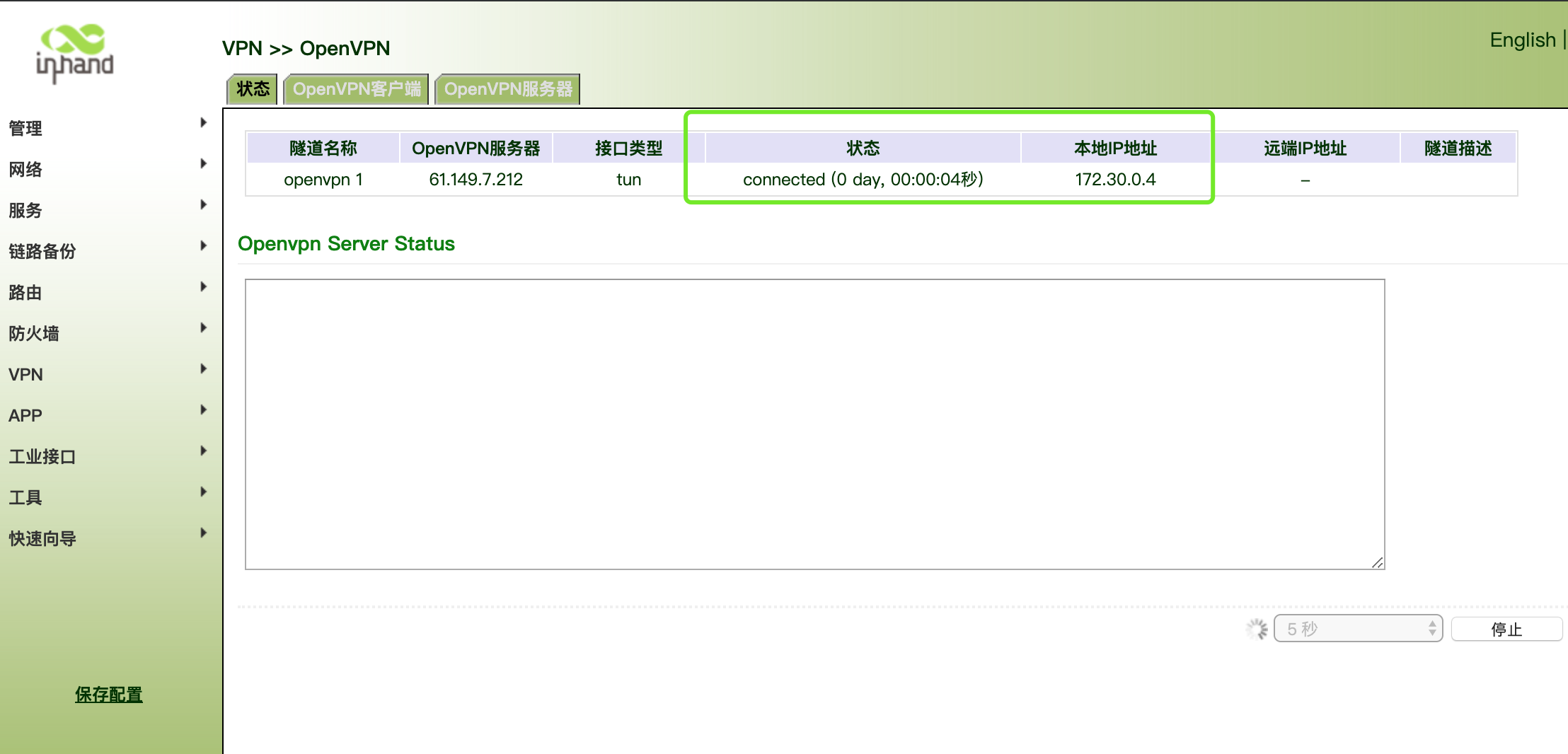Screen dimensions: 1568x754
Task: Click the loading spinner icon
Action: 1257,629
